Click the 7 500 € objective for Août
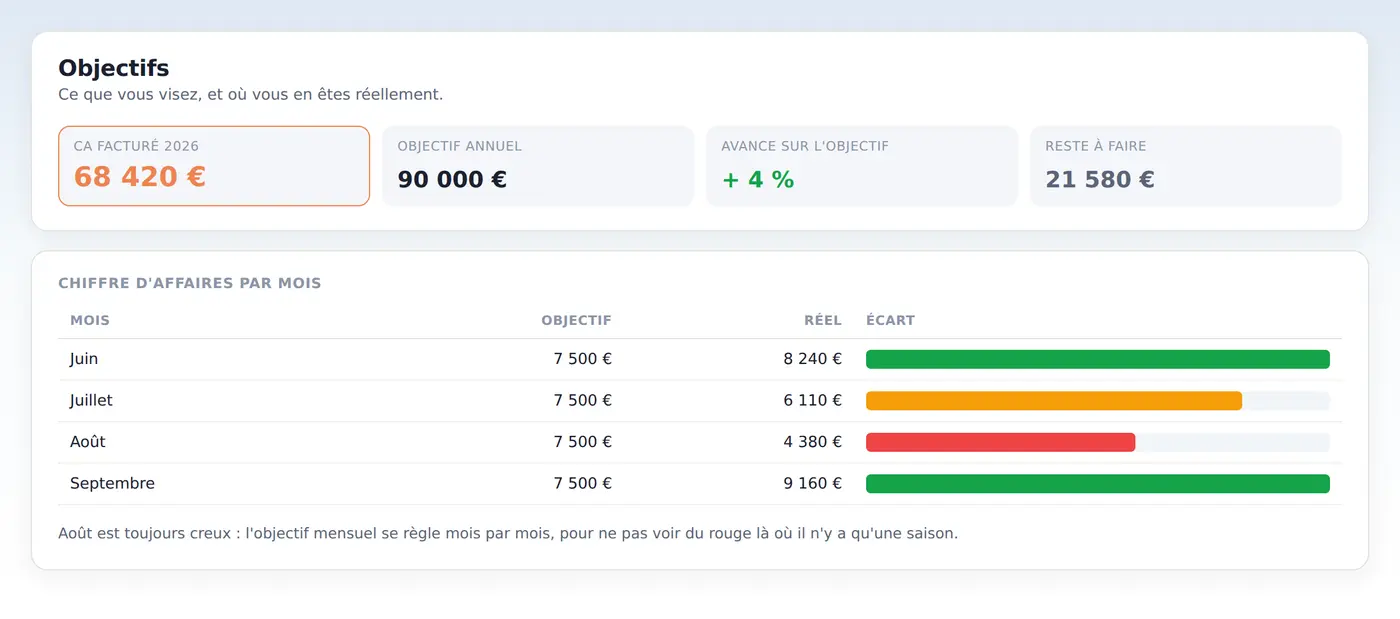 583,442
